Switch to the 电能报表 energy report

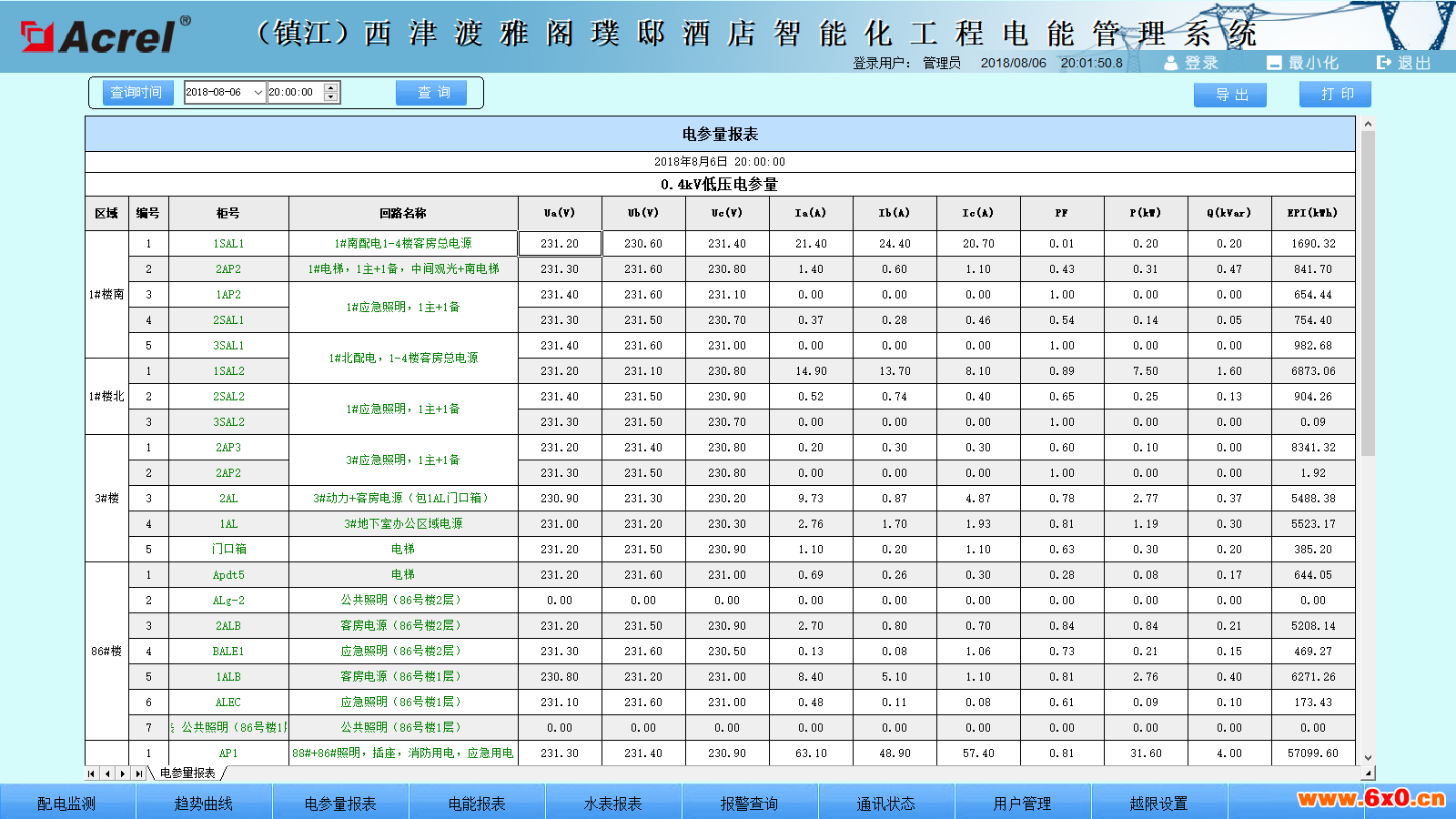[477, 804]
